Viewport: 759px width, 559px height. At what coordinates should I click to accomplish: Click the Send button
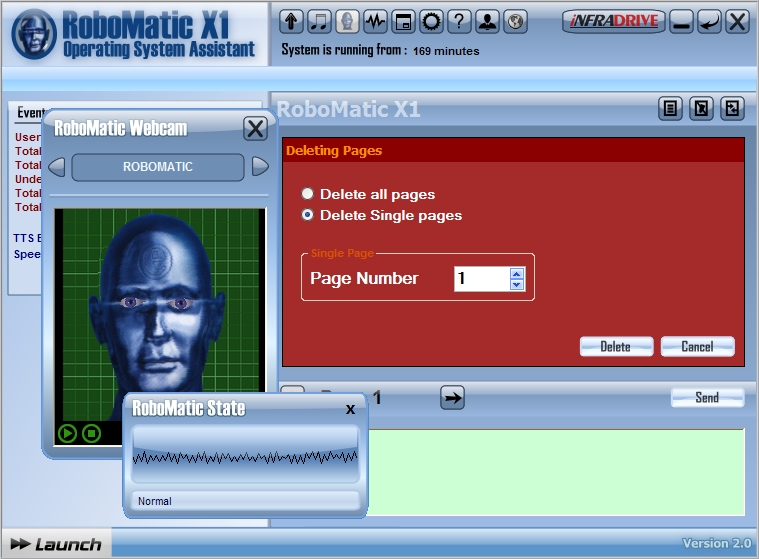707,398
